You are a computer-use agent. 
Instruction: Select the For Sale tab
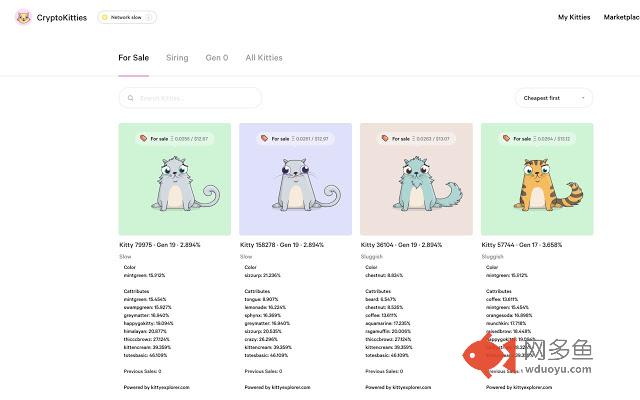(133, 58)
